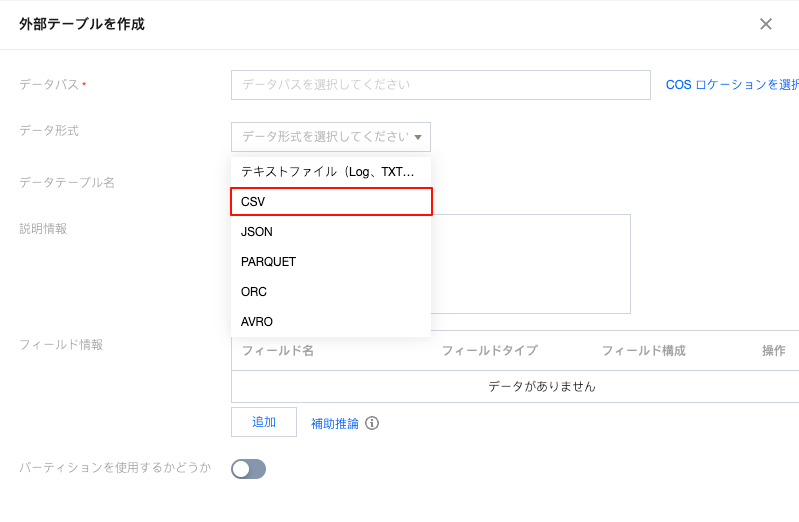Image resolution: width=799 pixels, height=522 pixels.
Task: Click the フィールド構成 column header
Action: tap(643, 351)
